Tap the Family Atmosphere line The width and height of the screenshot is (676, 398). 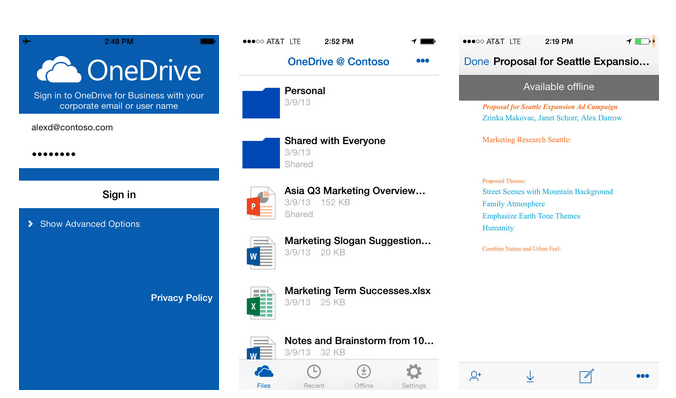click(513, 204)
